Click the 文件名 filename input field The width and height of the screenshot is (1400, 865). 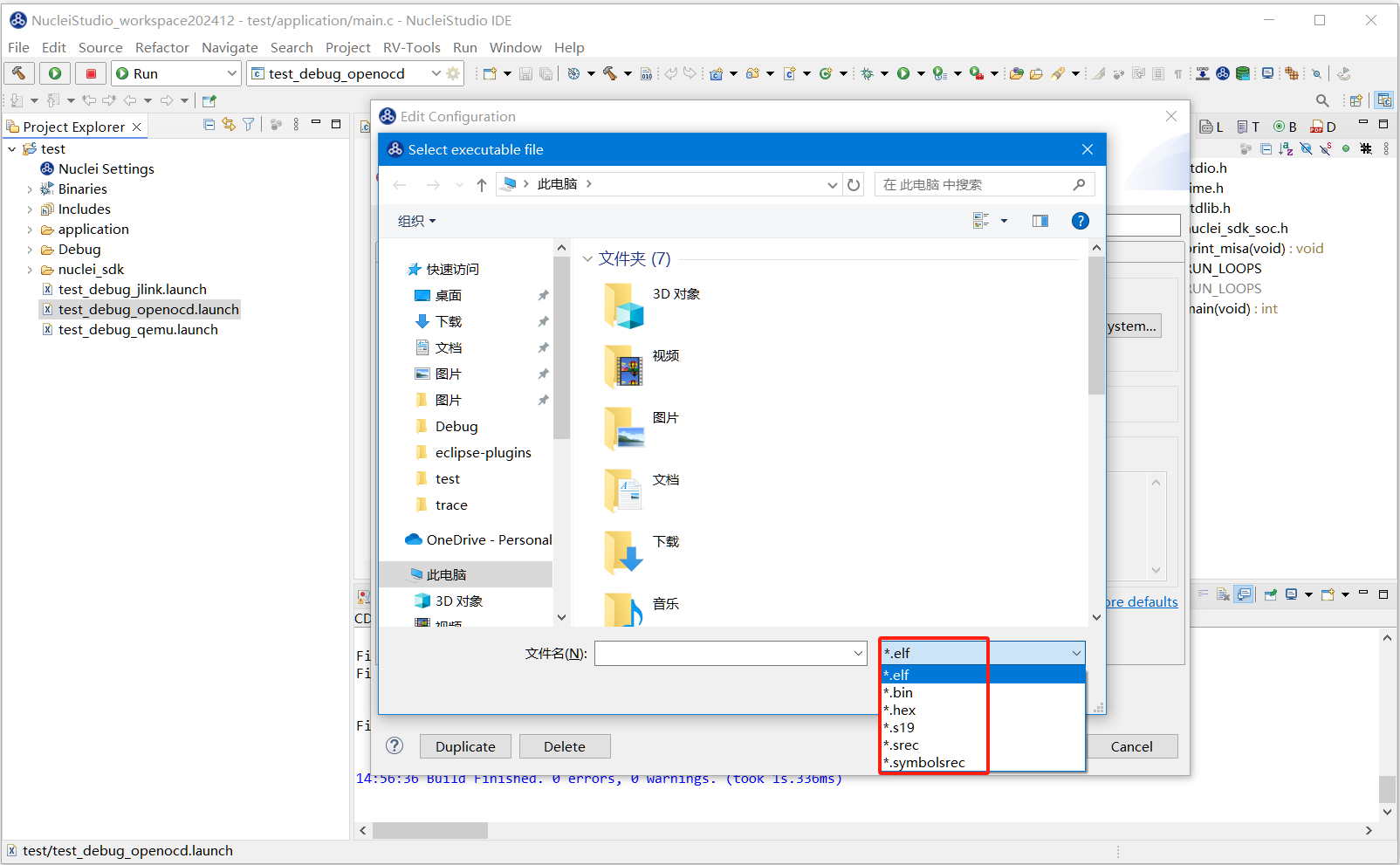723,653
